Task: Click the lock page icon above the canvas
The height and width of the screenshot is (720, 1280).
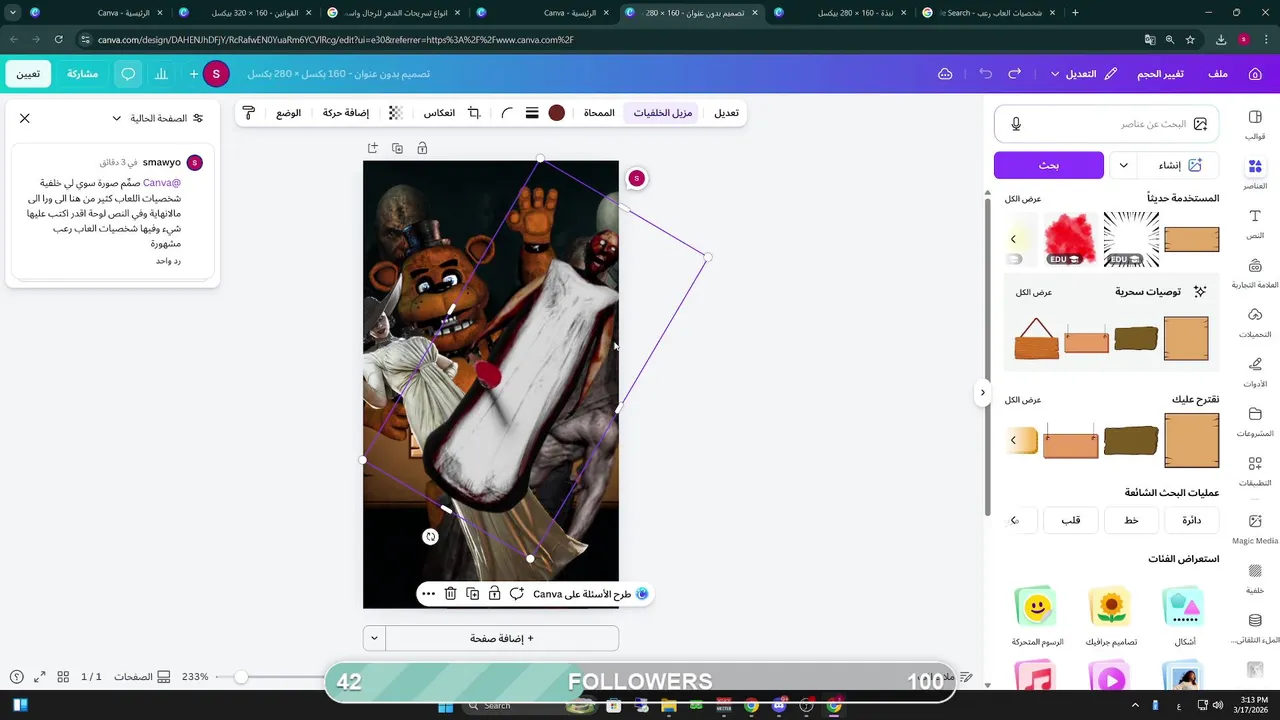Action: click(x=422, y=148)
